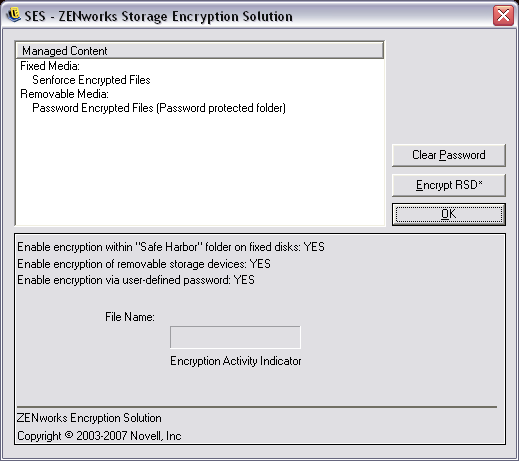Select the Removable Media list entry

click(64, 94)
